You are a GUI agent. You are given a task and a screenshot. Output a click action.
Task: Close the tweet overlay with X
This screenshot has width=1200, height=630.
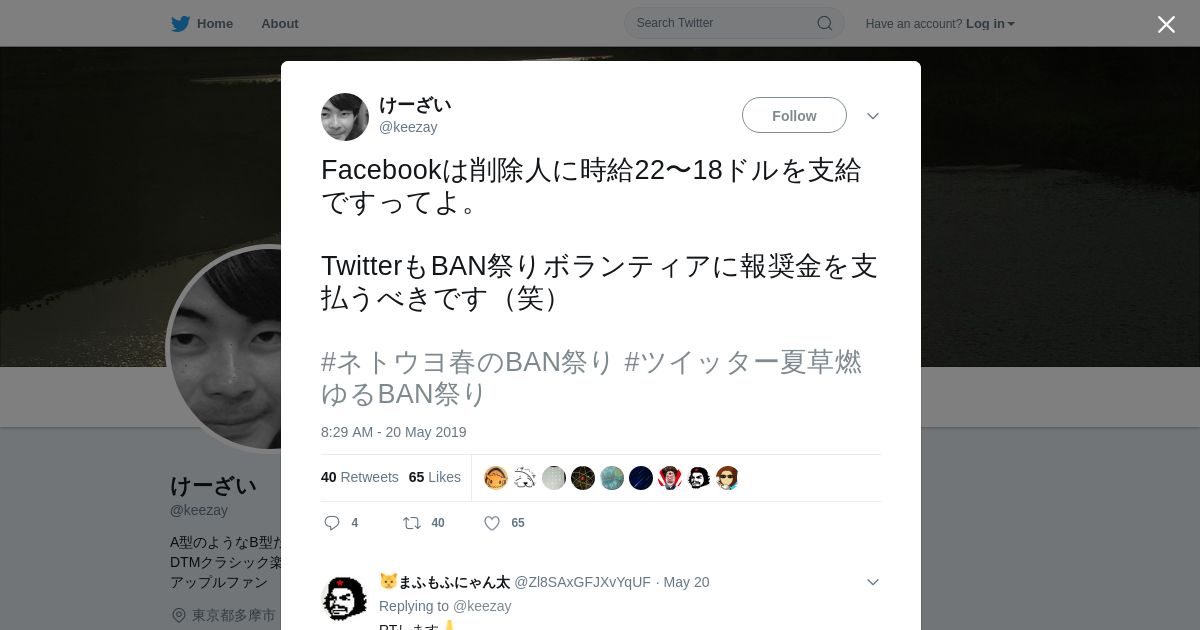(1166, 24)
